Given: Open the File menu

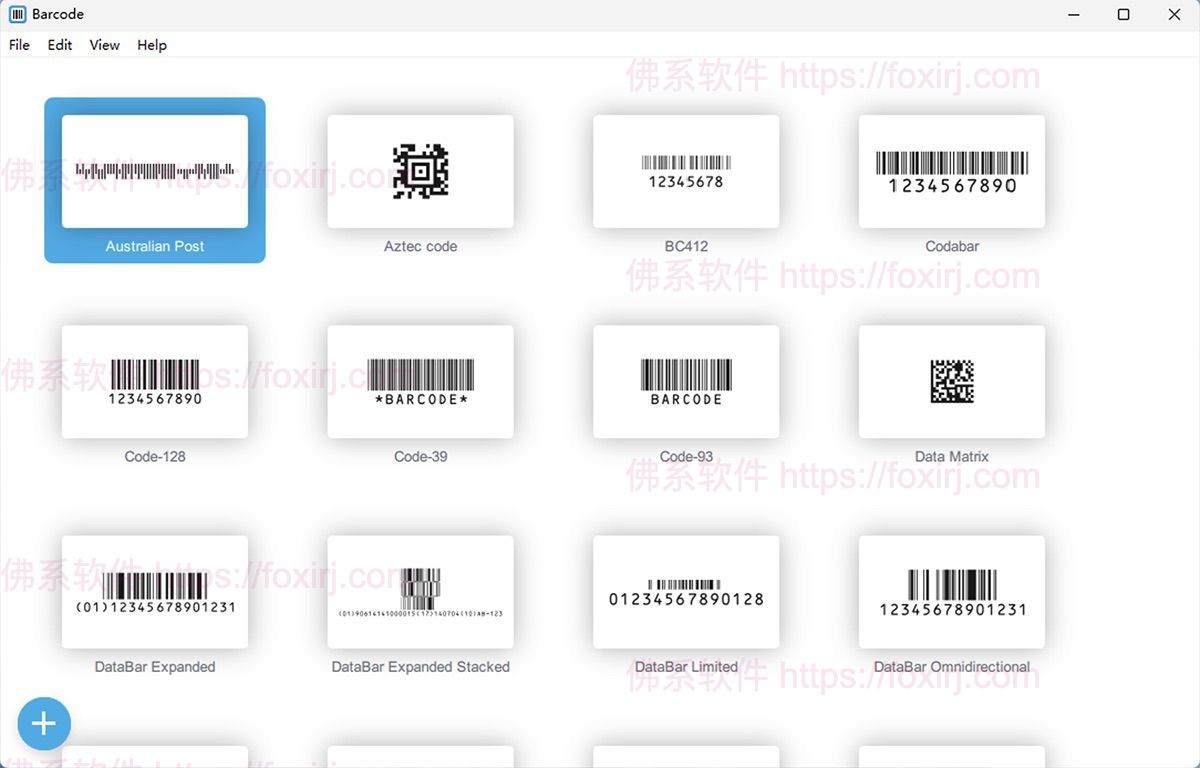Looking at the screenshot, I should click(x=19, y=45).
